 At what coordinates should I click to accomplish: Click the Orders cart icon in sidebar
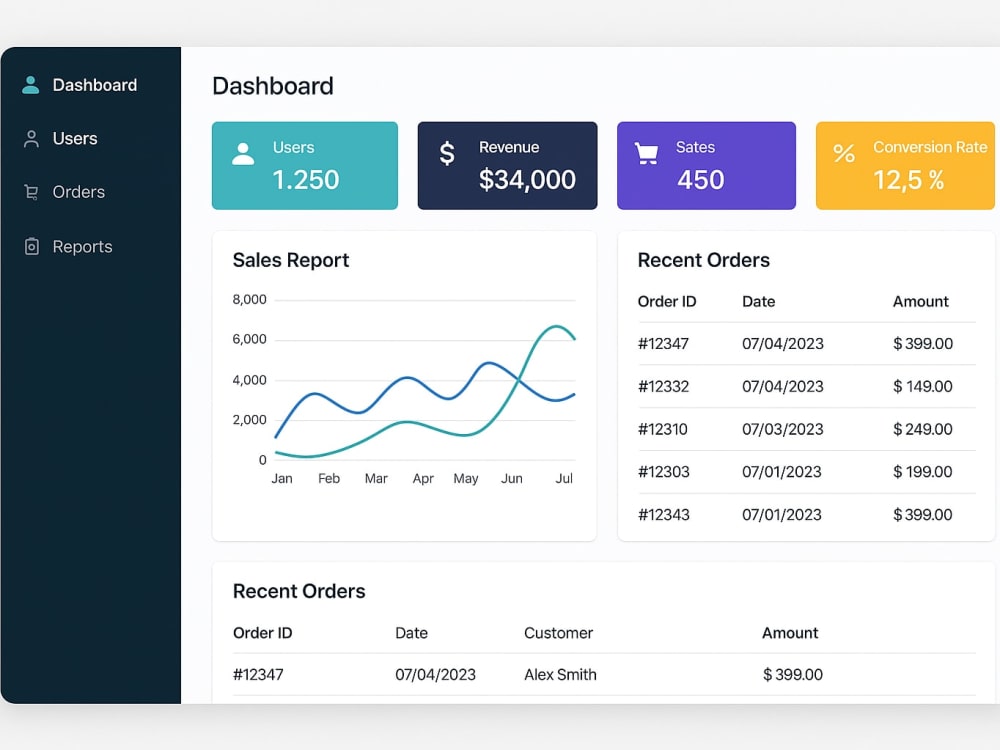pos(31,192)
